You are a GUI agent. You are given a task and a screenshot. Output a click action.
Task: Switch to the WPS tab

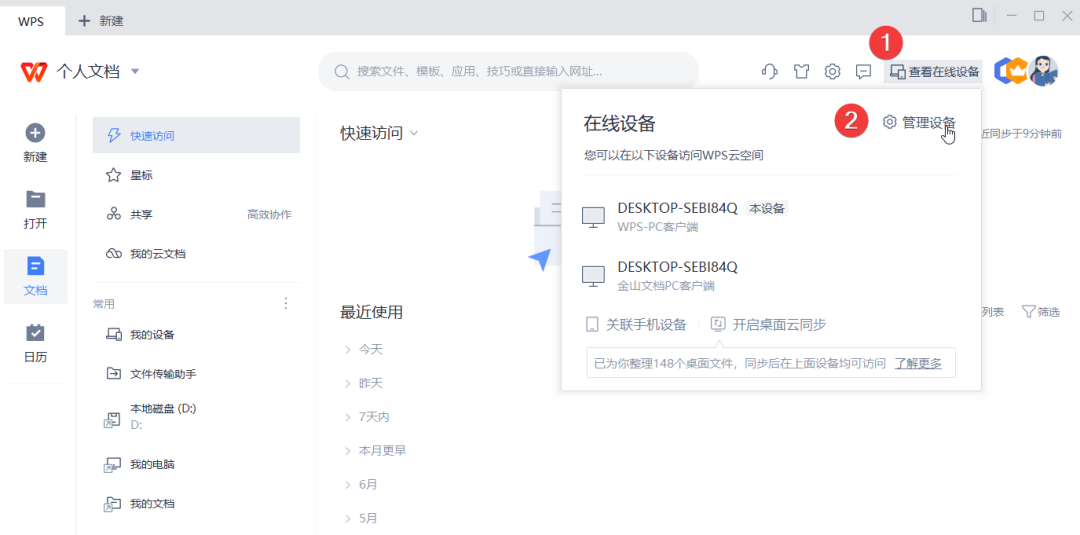(x=31, y=21)
